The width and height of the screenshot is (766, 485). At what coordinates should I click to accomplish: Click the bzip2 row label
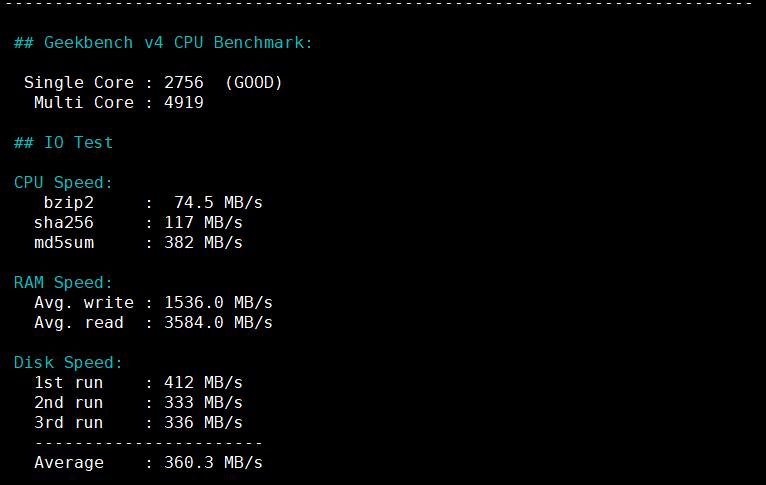pyautogui.click(x=68, y=203)
